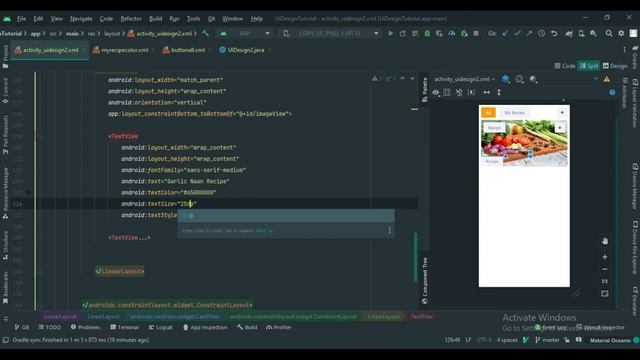
Task: Click the design warning triangle icon
Action: (607, 79)
